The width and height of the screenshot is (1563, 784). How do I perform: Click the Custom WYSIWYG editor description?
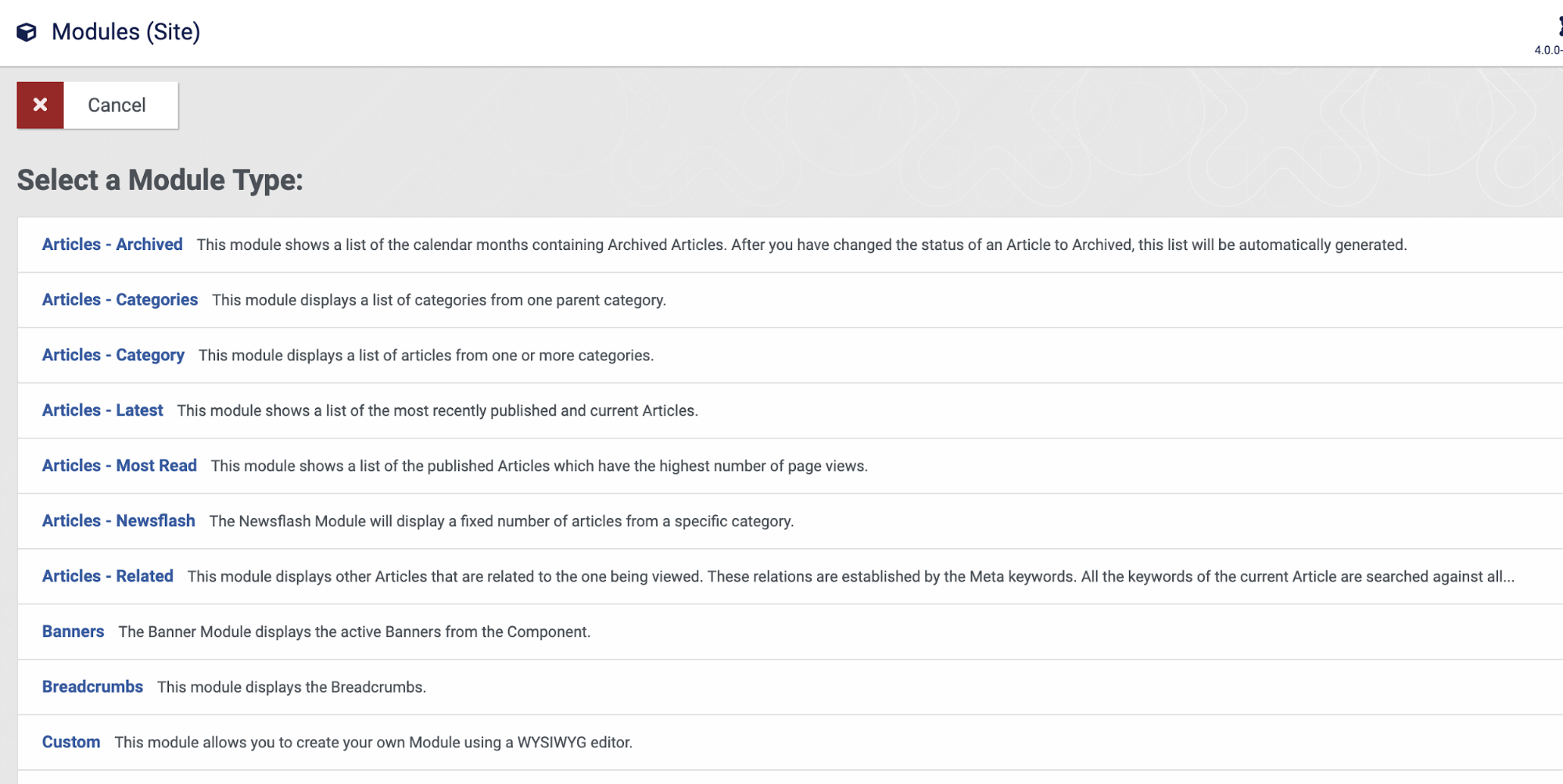click(x=373, y=743)
